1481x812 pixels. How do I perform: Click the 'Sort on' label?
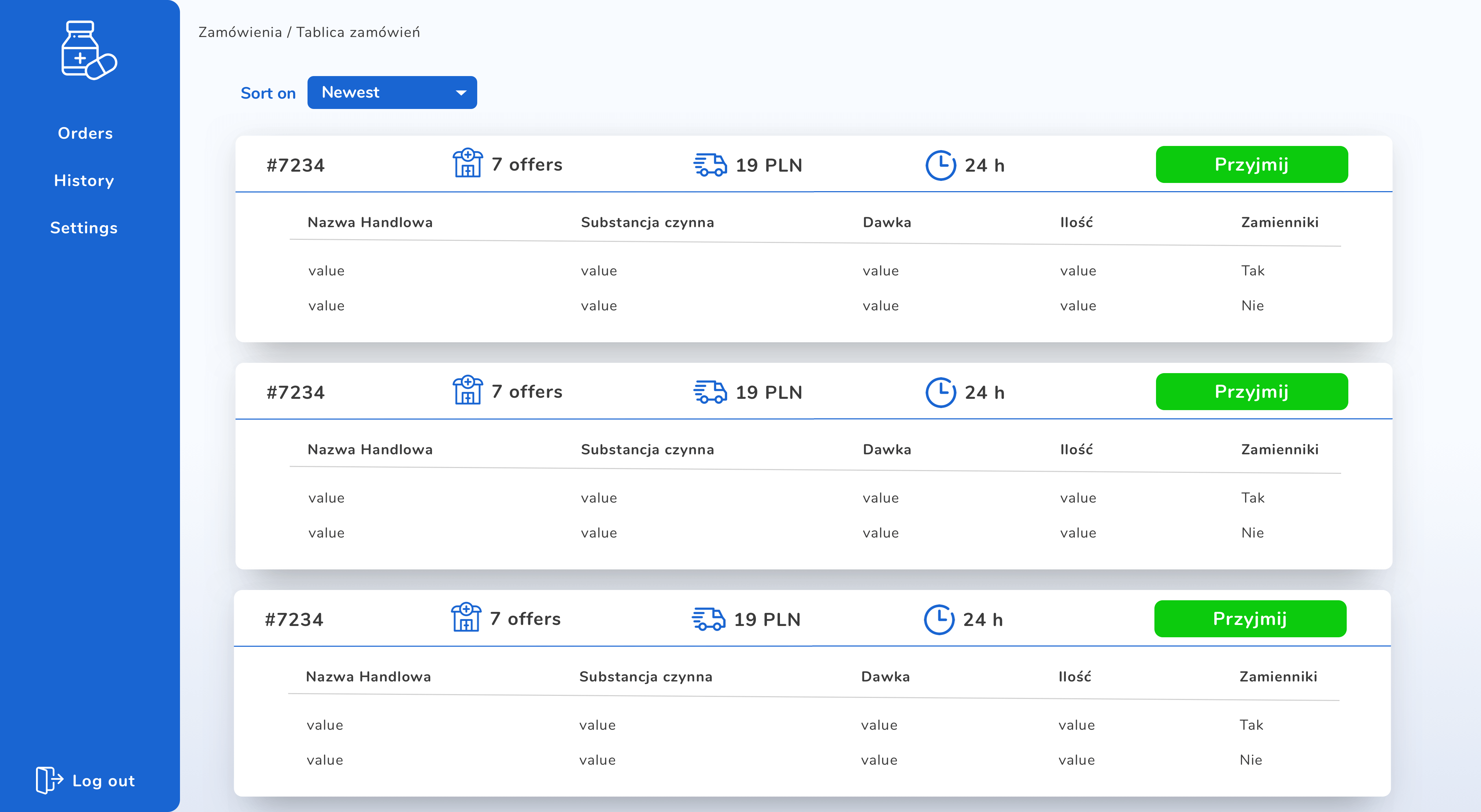268,93
